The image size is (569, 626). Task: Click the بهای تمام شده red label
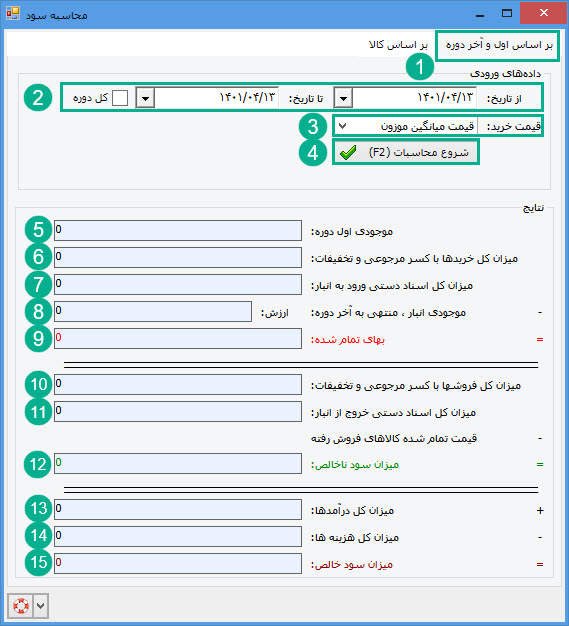coord(348,340)
